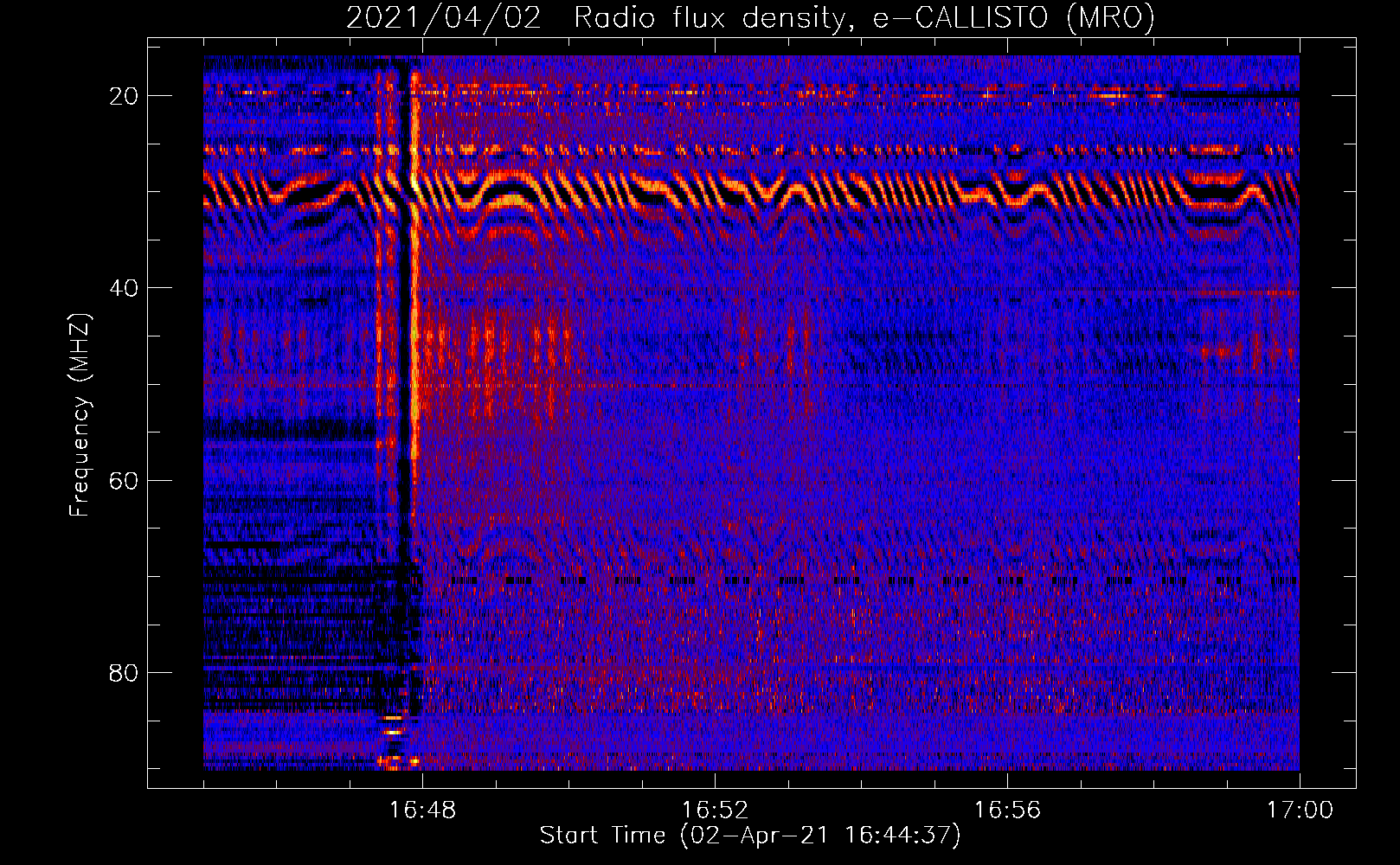Click the 16:52 time tick label
1400x865 pixels.
tap(715, 811)
